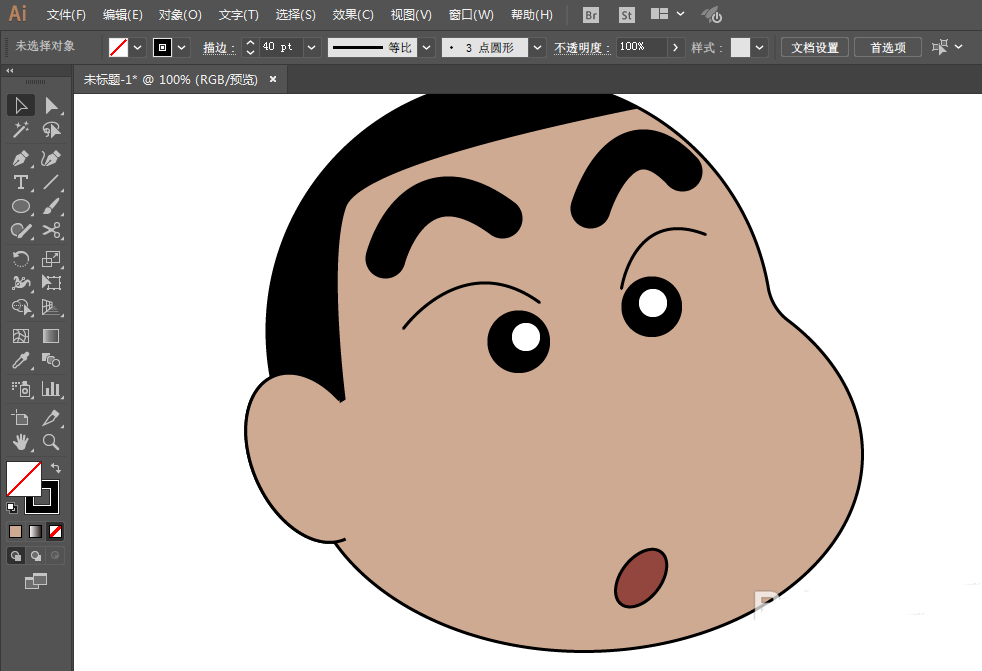This screenshot has height=671, width=982.
Task: Click the 文档设置 button
Action: coord(815,47)
